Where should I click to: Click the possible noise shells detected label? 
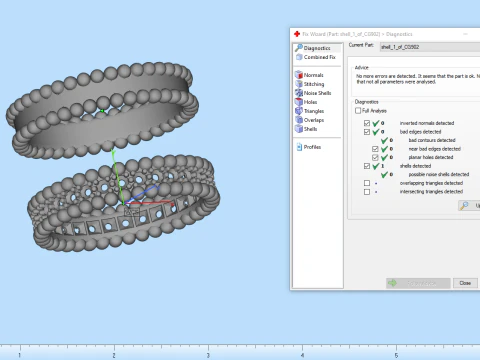click(439, 174)
